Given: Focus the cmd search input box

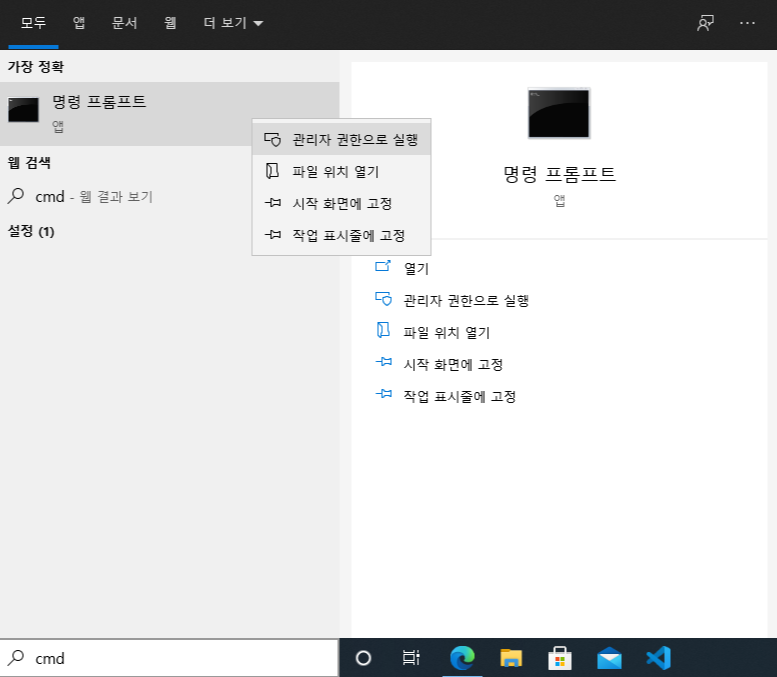Looking at the screenshot, I should click(x=169, y=658).
